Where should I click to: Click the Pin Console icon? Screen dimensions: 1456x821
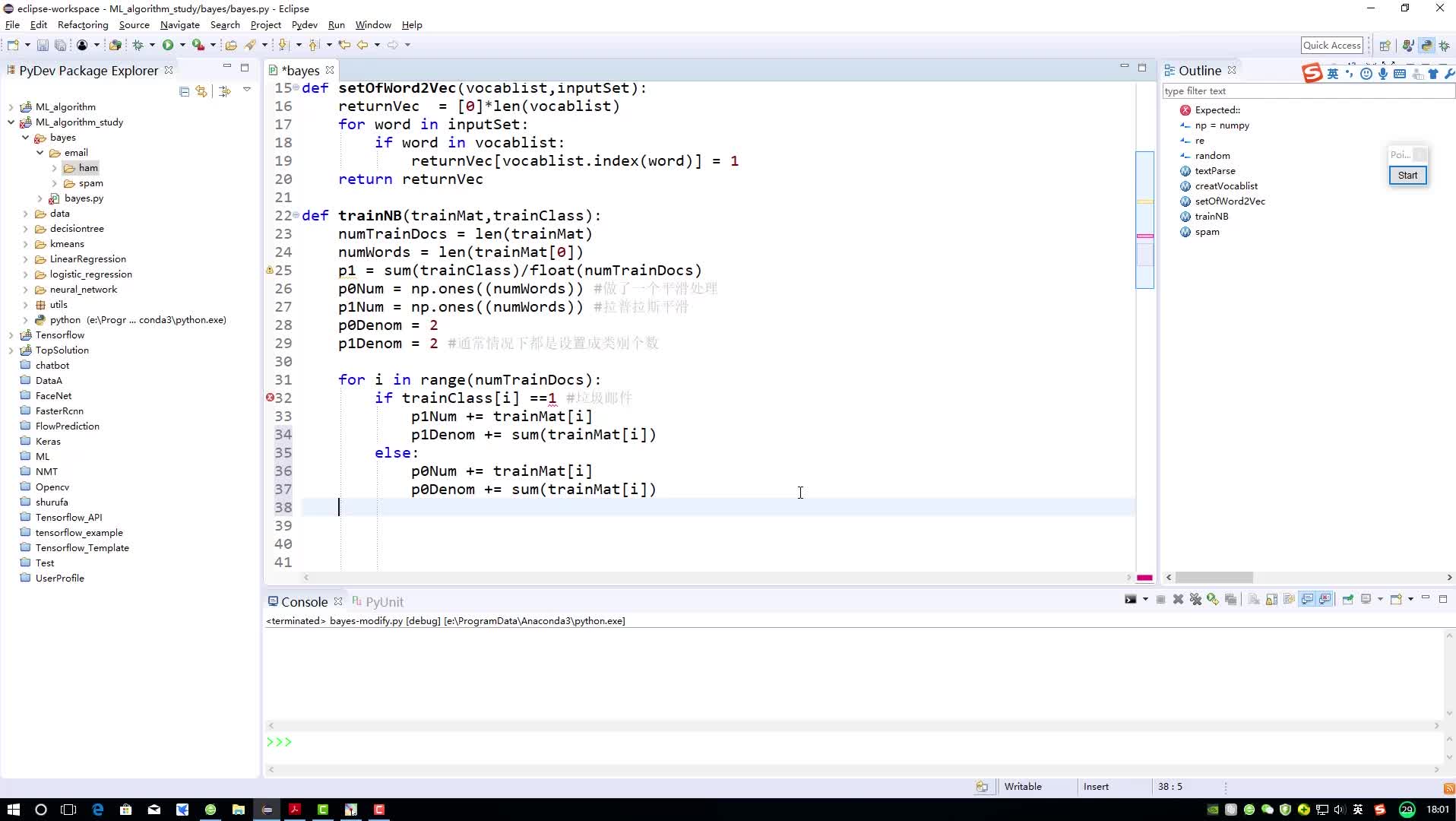coord(1347,600)
